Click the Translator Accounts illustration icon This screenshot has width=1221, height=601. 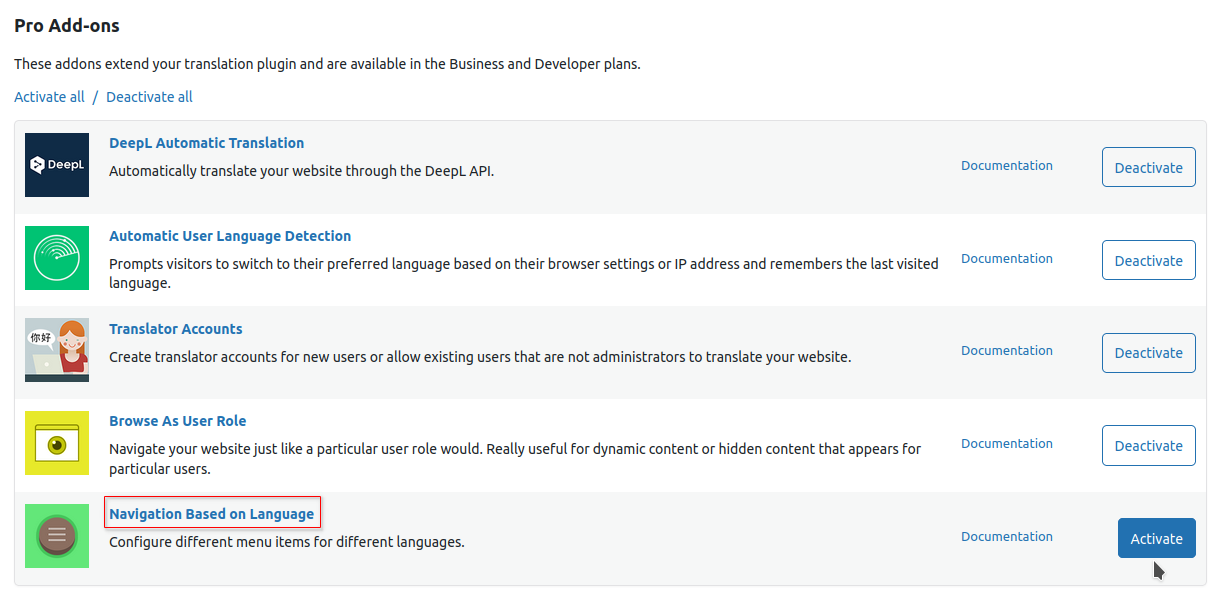57,350
